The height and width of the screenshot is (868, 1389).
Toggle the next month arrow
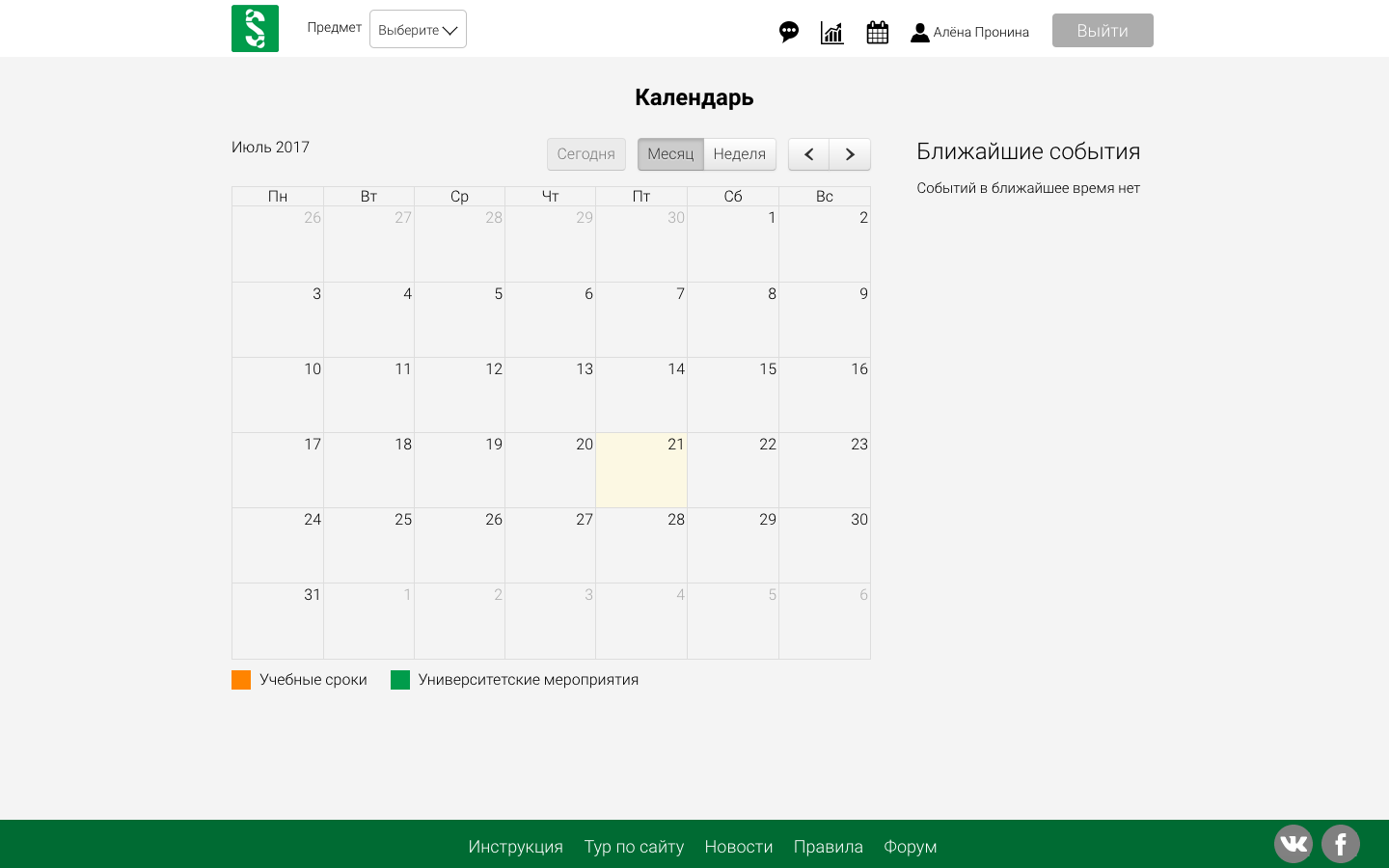coord(850,154)
